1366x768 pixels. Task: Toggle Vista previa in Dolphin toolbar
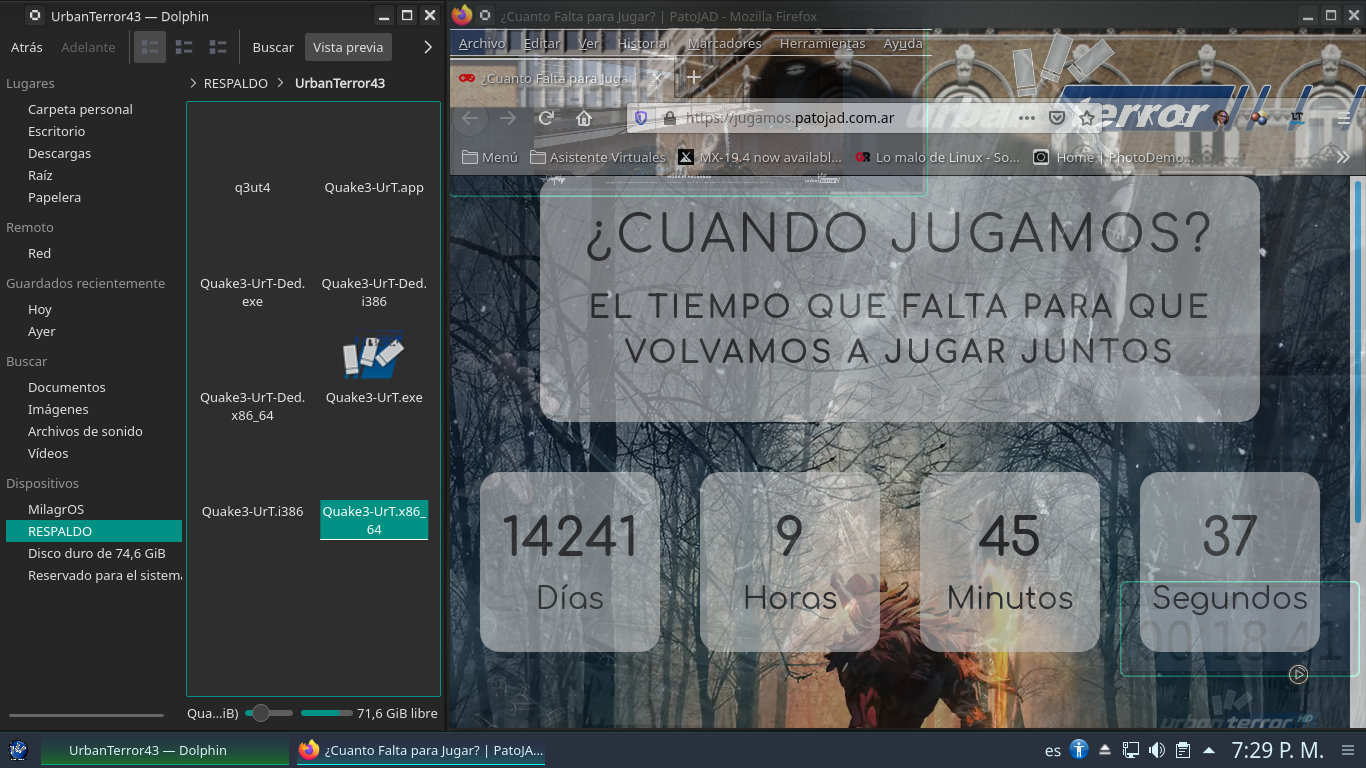(x=348, y=47)
